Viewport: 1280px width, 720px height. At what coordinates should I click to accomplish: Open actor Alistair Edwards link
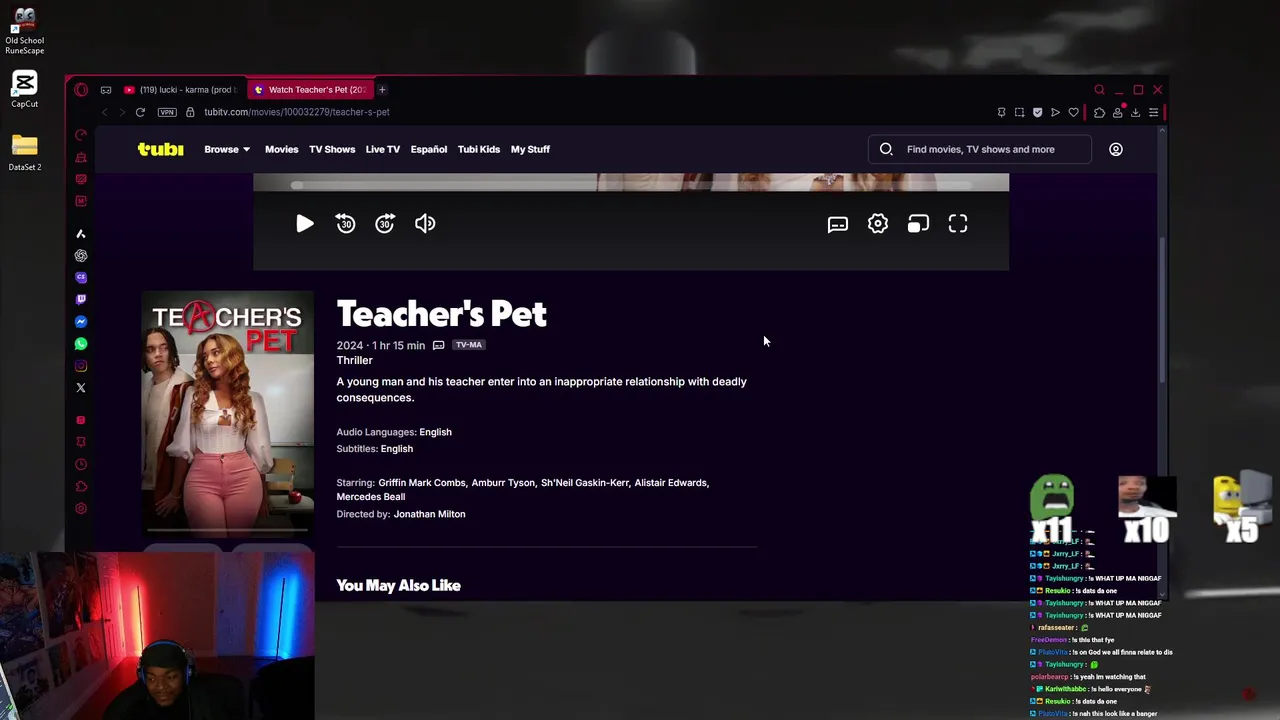(x=671, y=482)
